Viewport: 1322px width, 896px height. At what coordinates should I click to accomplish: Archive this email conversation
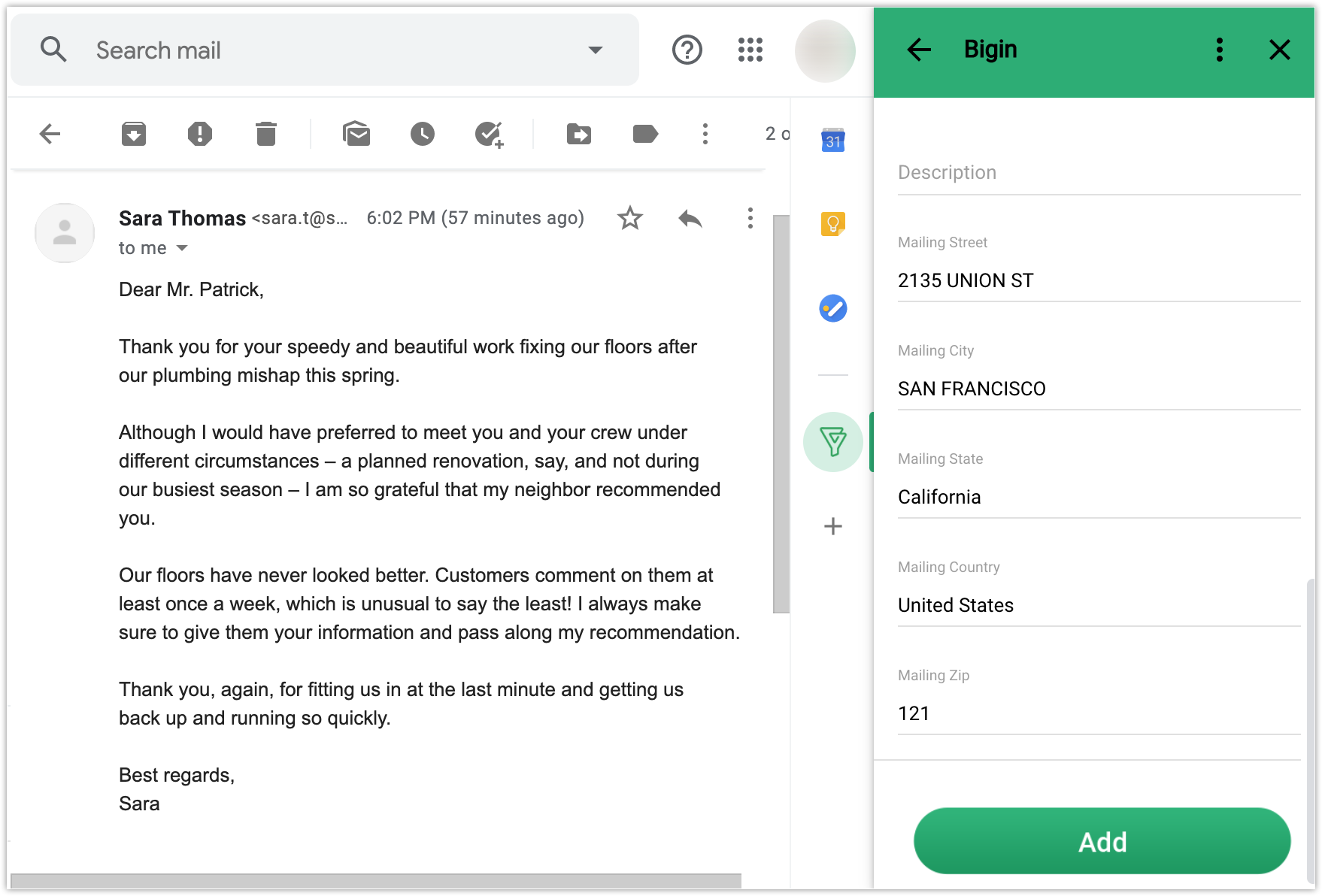(134, 134)
